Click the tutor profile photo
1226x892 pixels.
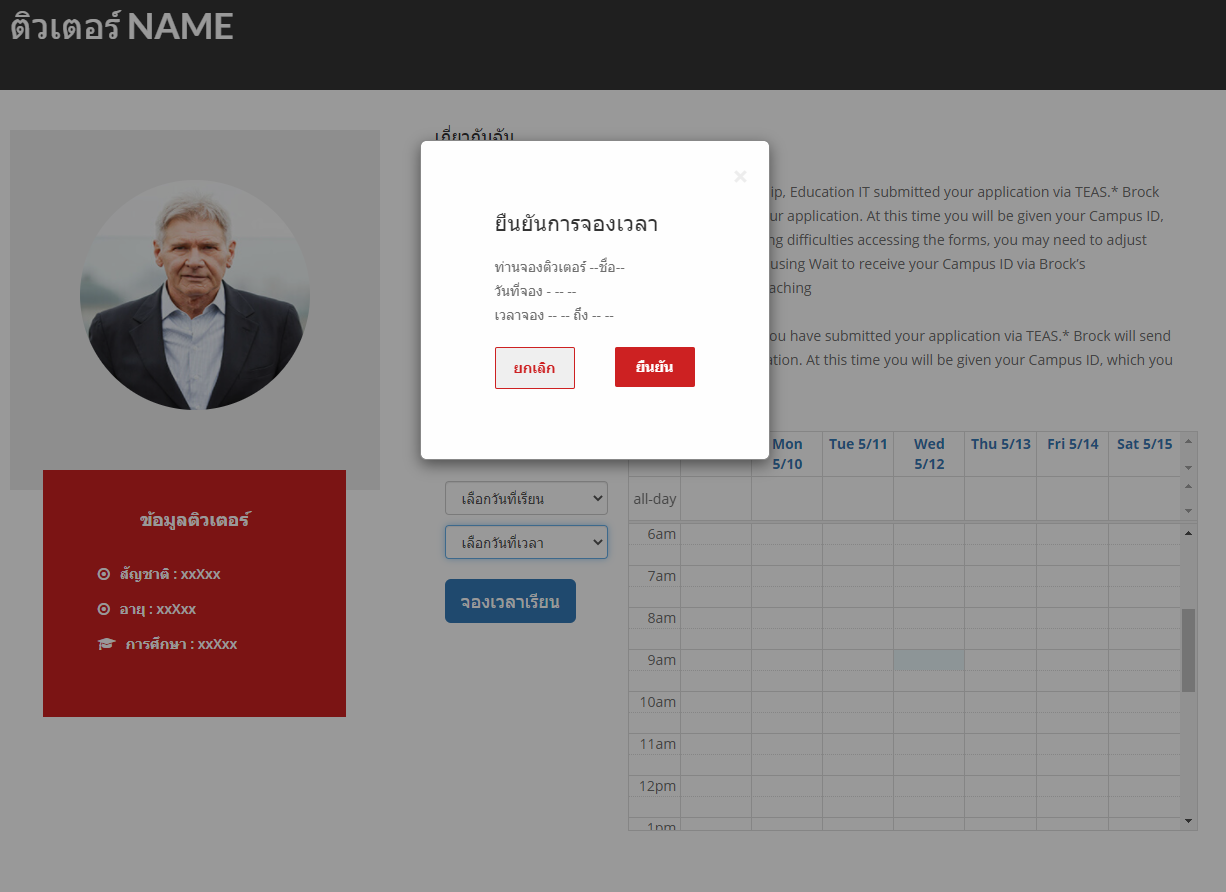pos(195,295)
